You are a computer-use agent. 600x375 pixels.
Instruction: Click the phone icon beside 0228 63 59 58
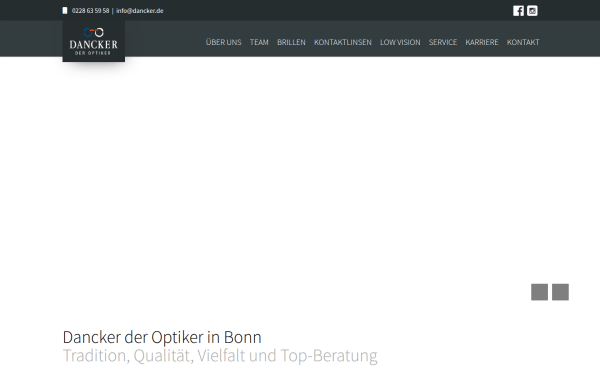[65, 11]
